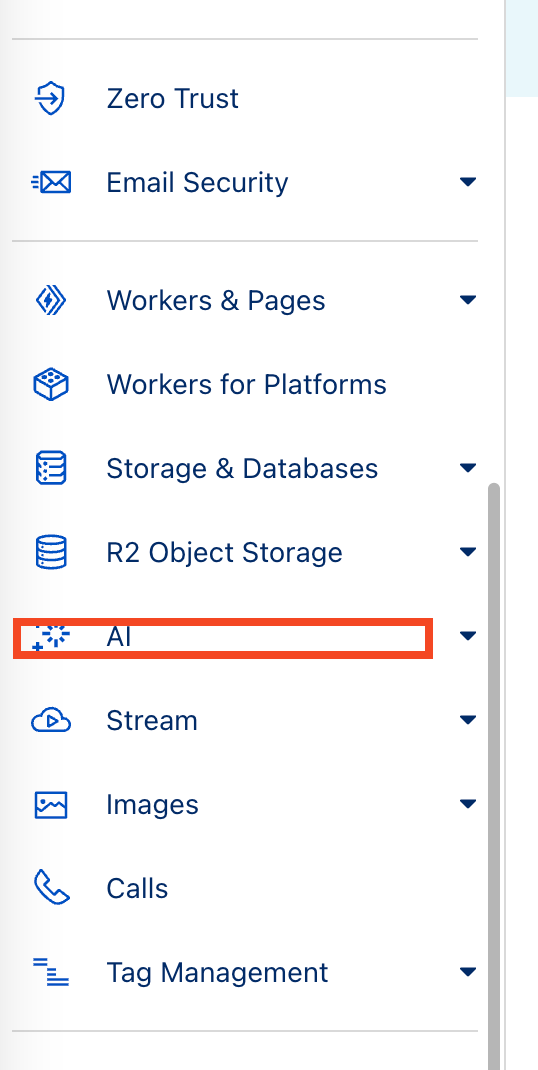The image size is (538, 1070).
Task: Expand the Tag Management arrow
Action: click(468, 972)
